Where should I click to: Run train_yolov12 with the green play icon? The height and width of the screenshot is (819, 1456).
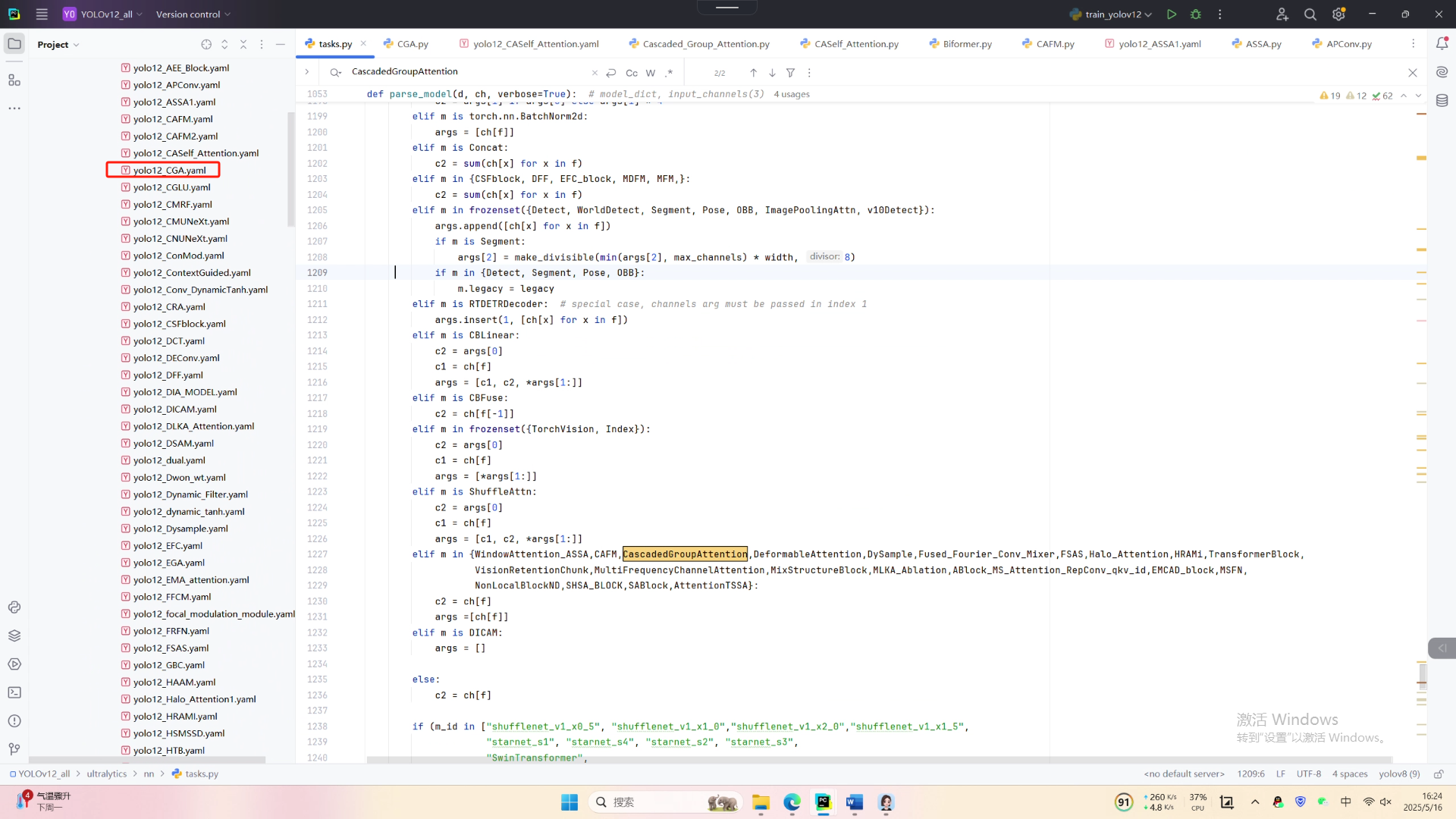pyautogui.click(x=1172, y=14)
